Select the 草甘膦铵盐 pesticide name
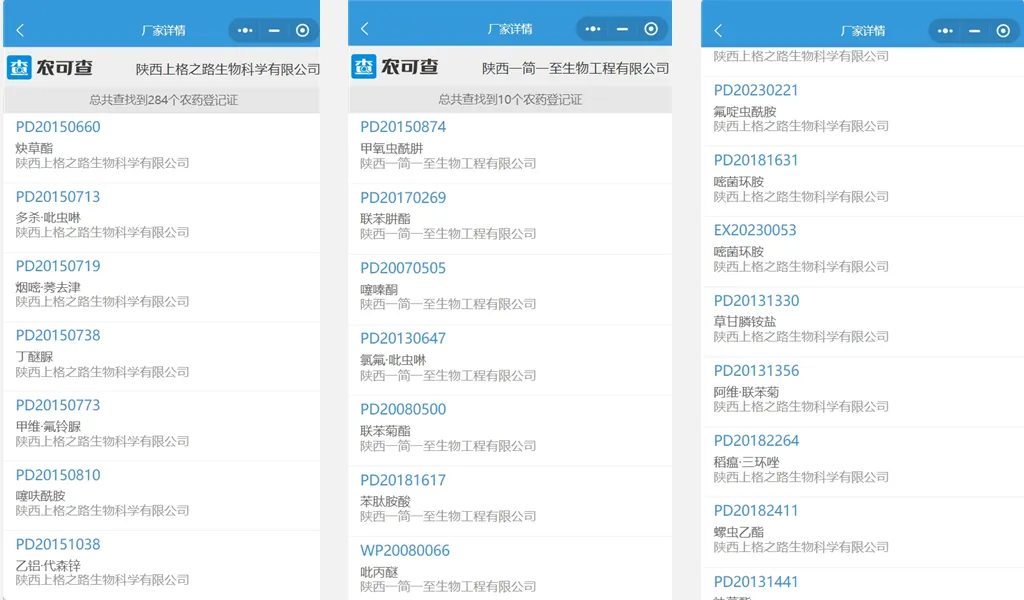 (x=745, y=321)
